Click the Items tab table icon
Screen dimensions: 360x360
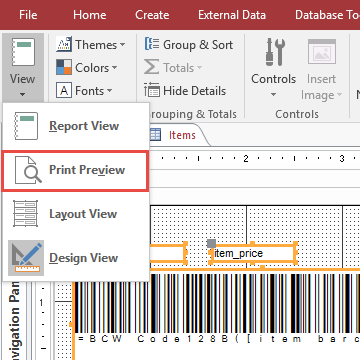pyautogui.click(x=155, y=135)
